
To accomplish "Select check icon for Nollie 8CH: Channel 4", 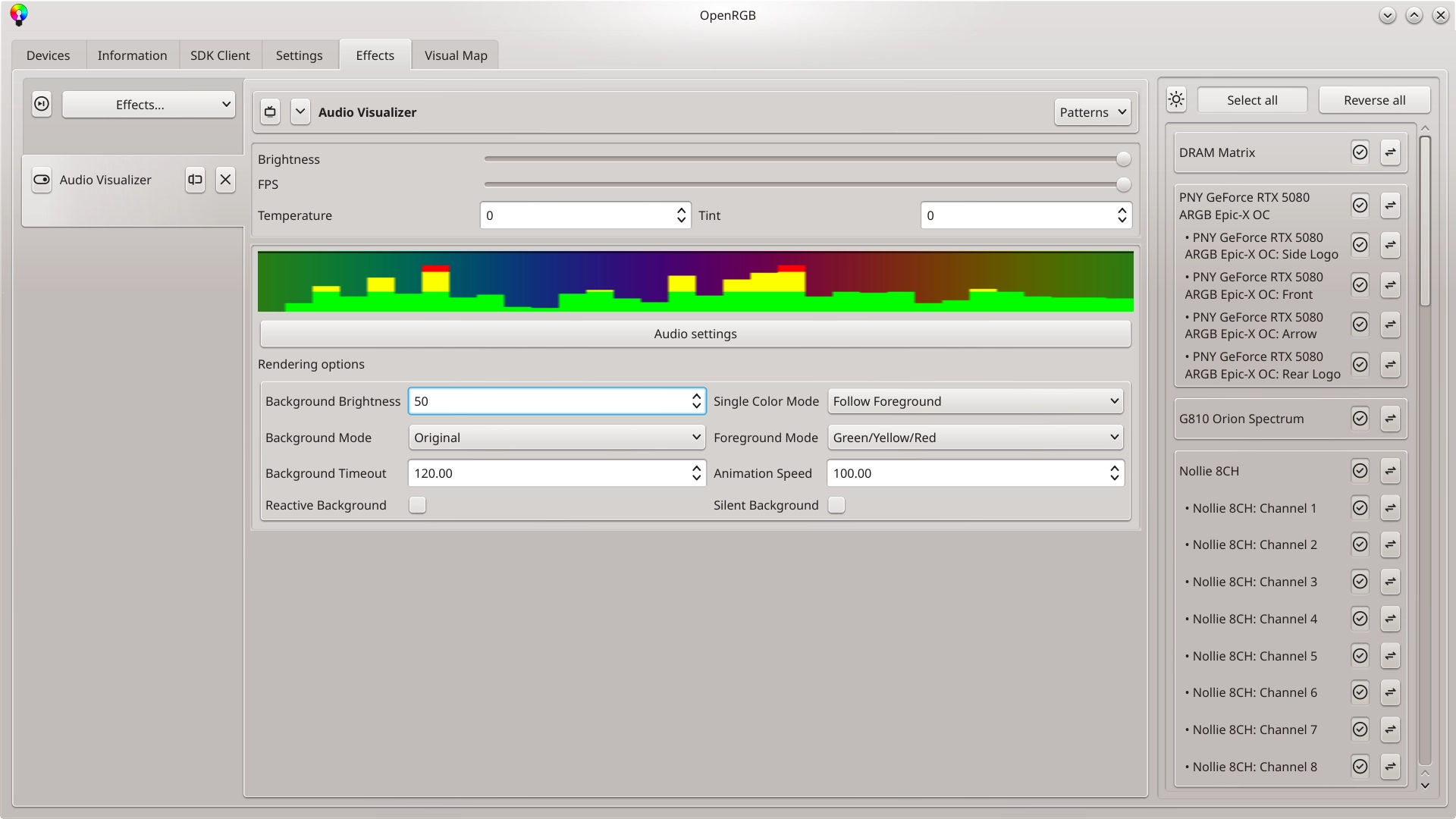I will (1360, 619).
